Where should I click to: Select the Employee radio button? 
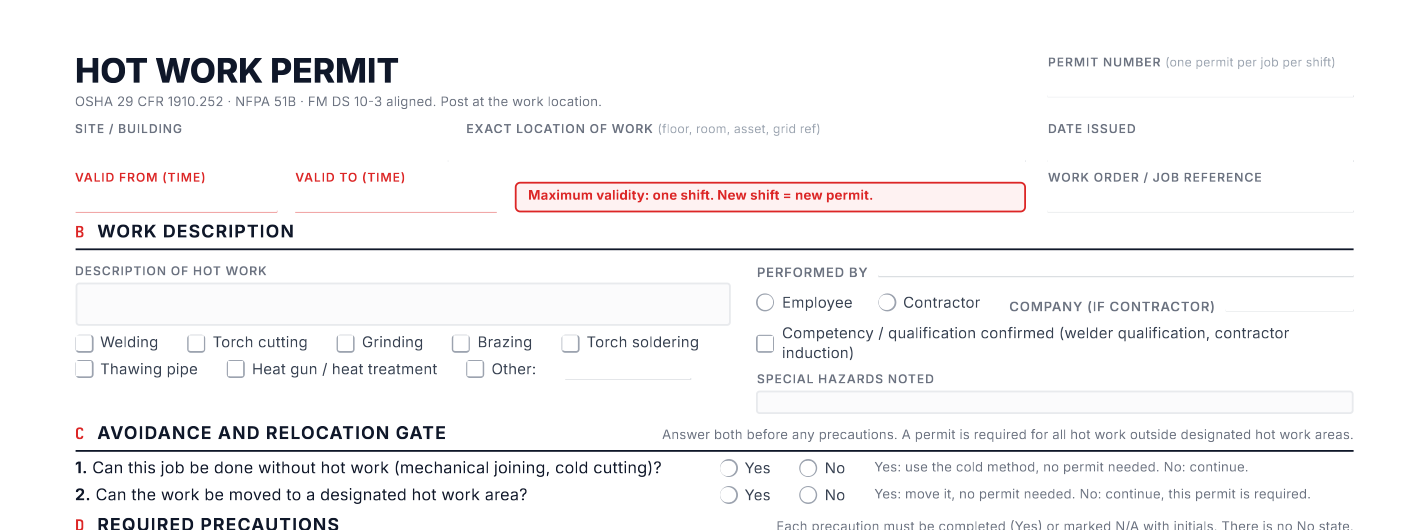coord(766,302)
